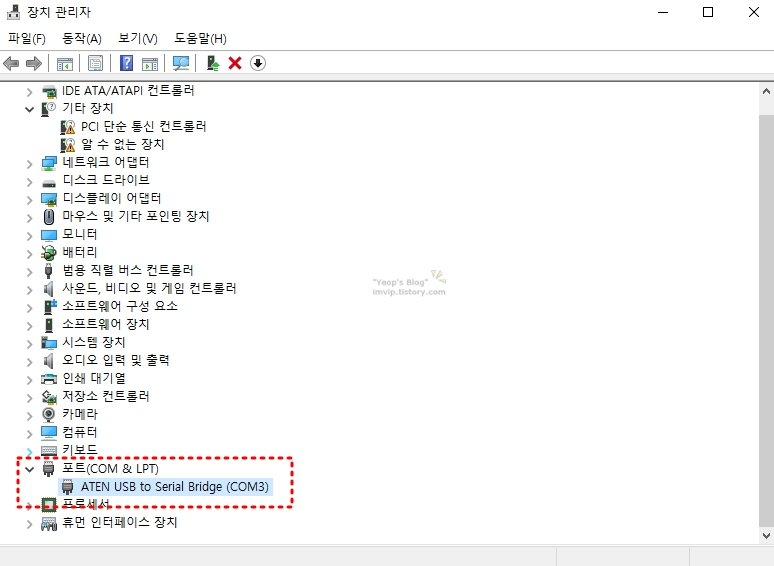Click the IDE ATA/ATAPI controller icon
Viewport: 774px width, 566px height.
tap(49, 91)
